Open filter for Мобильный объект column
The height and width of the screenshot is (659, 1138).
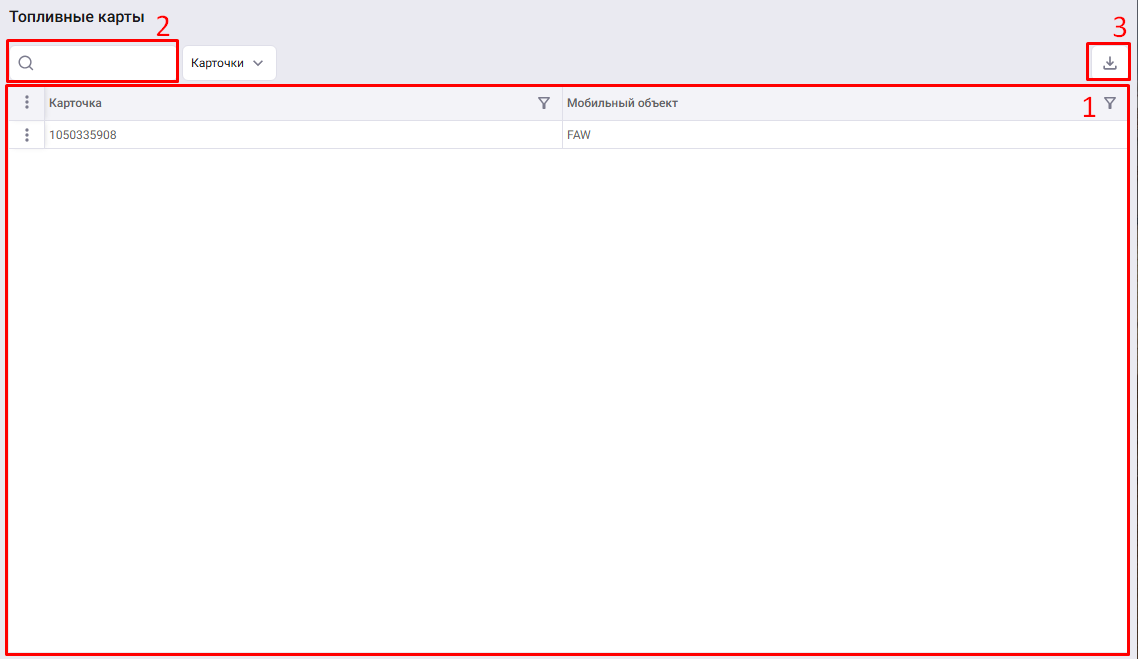(x=1110, y=103)
